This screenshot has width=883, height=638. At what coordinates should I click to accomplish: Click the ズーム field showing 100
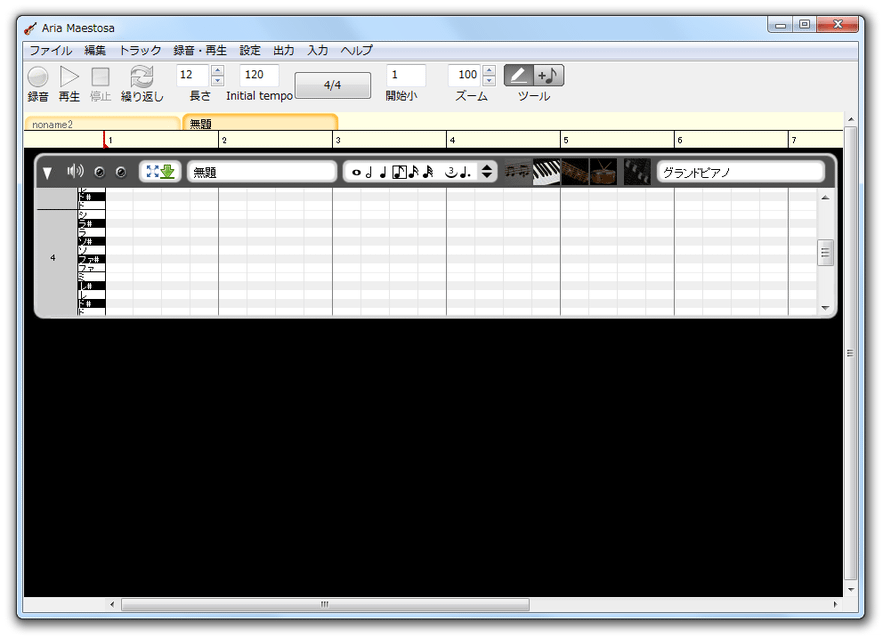[465, 75]
